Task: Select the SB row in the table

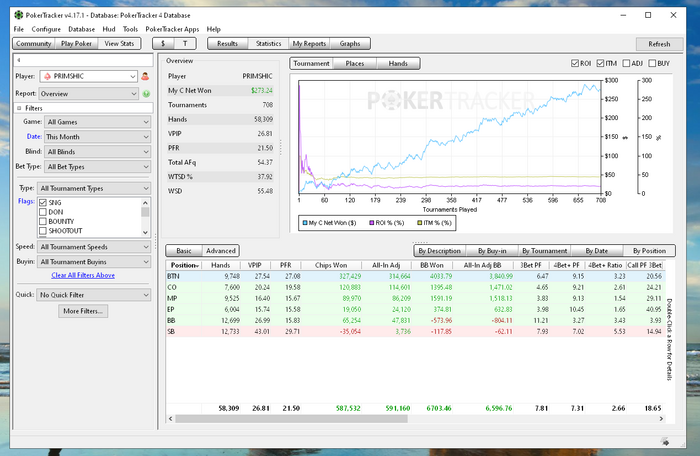Action: 415,331
